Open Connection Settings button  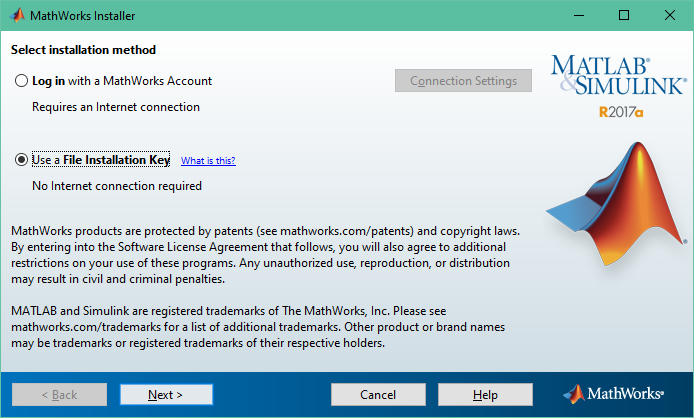click(x=463, y=81)
